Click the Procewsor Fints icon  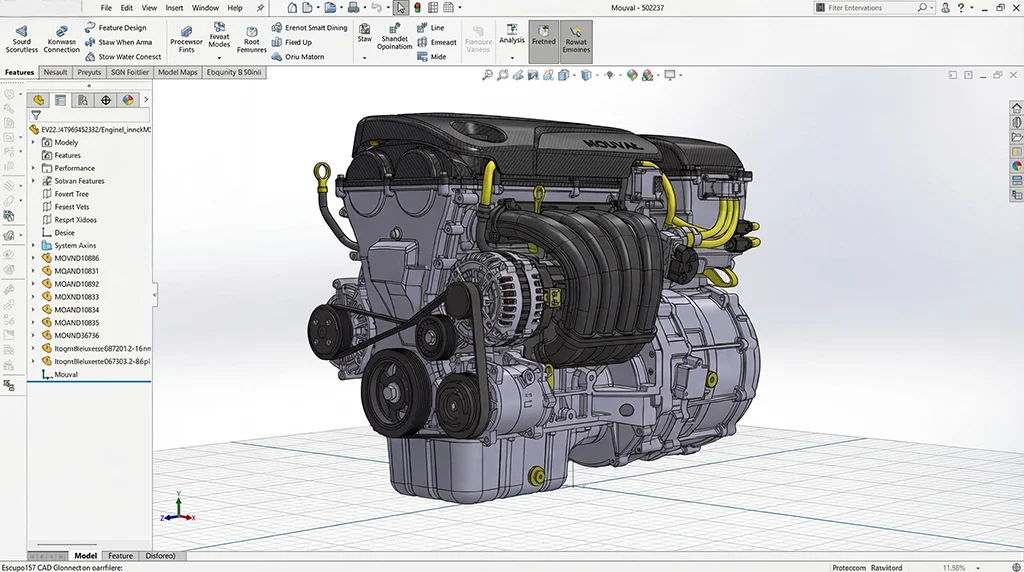[x=186, y=32]
